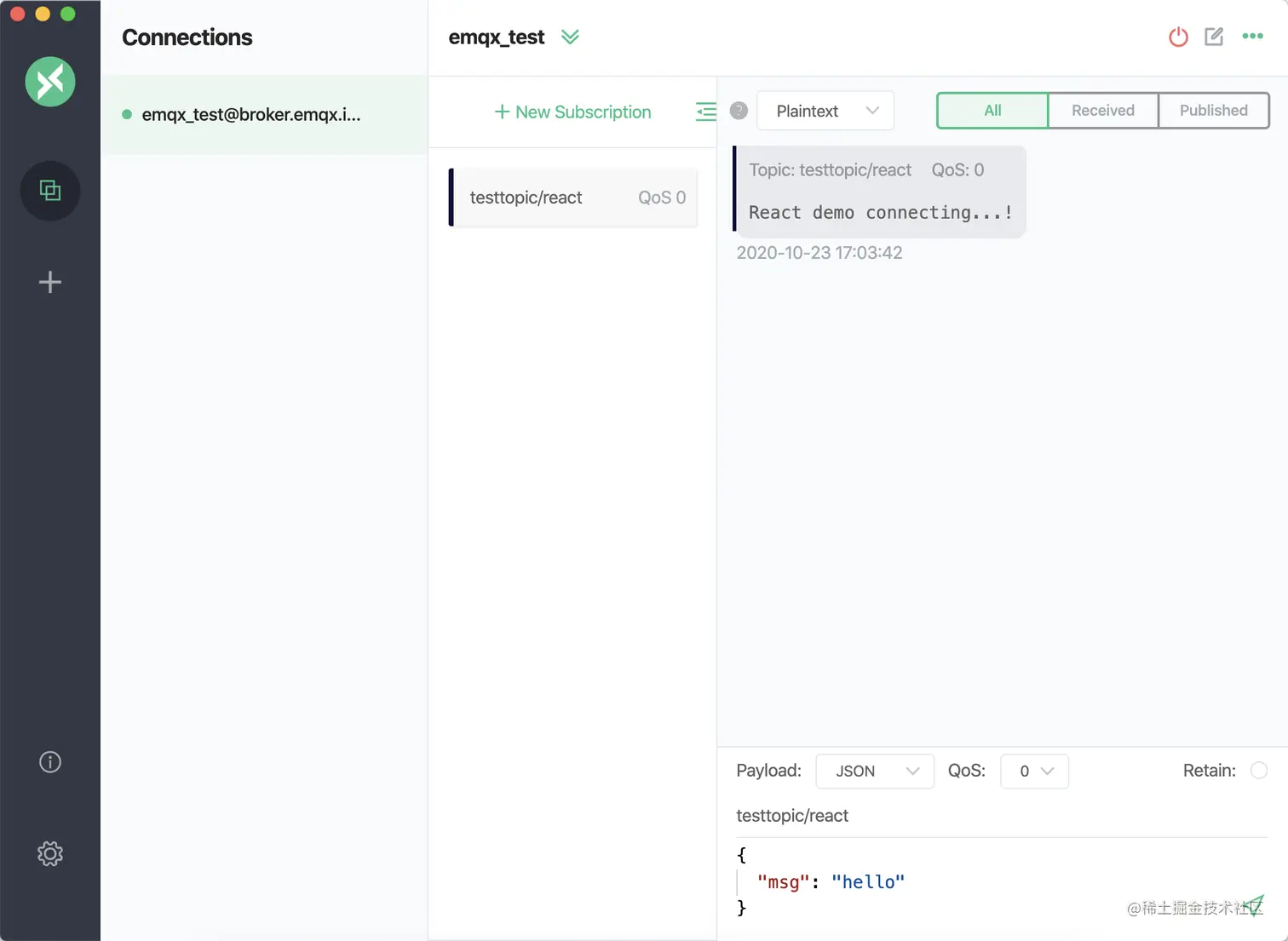This screenshot has width=1288, height=941.
Task: Expand the emqx_test connection details chevron
Action: point(570,37)
